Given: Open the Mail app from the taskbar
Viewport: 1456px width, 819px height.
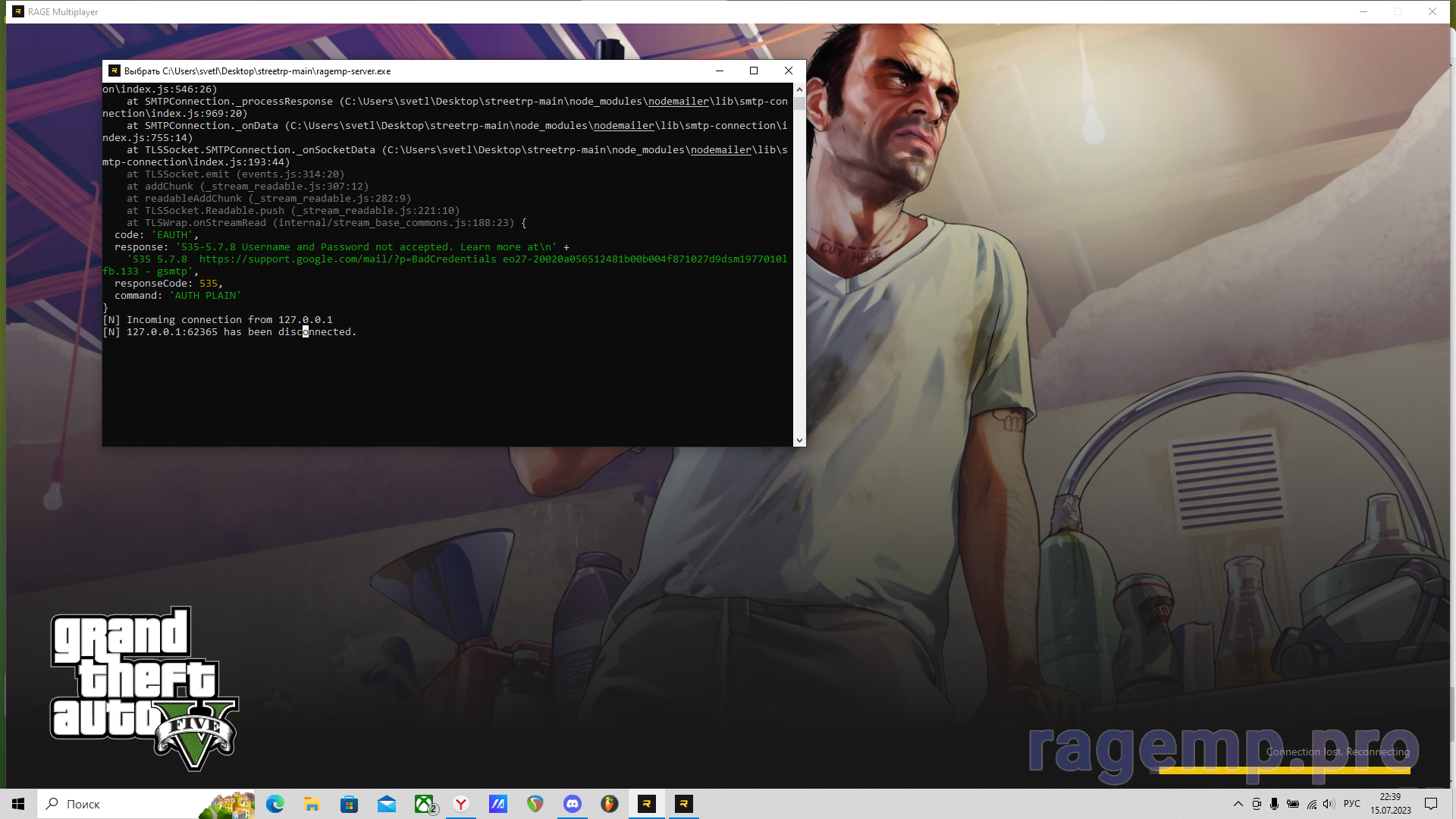Looking at the screenshot, I should click(x=386, y=804).
